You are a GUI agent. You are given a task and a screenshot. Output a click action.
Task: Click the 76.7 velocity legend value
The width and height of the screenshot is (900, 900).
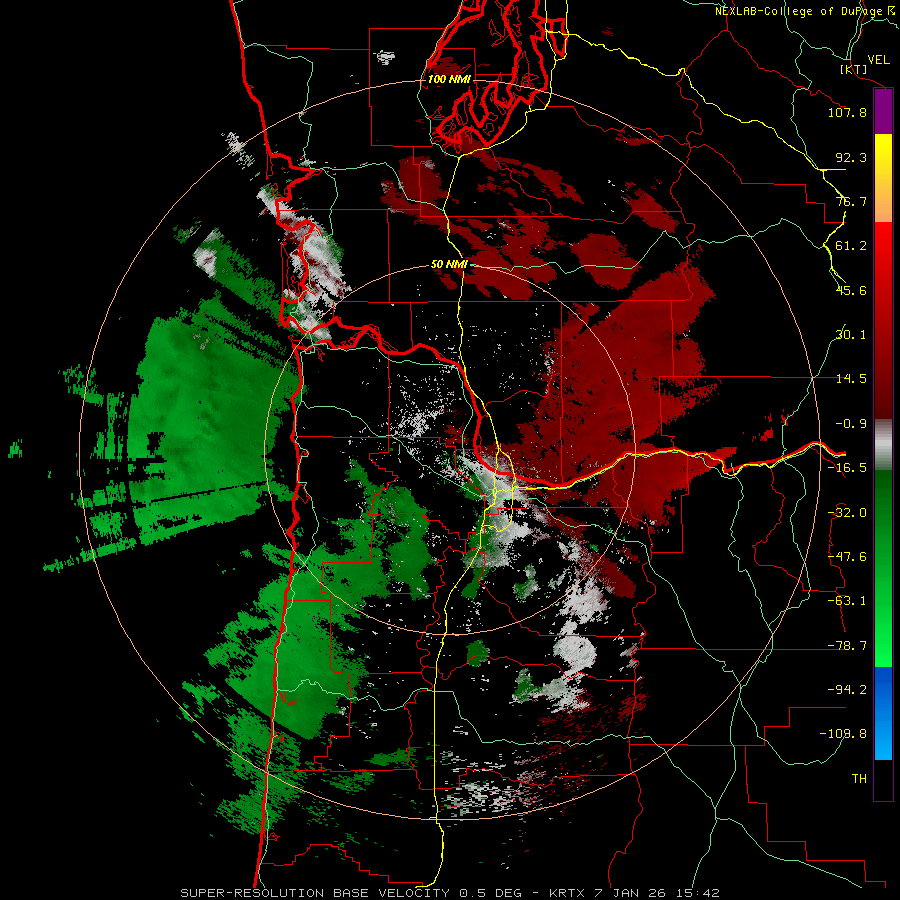tap(851, 201)
